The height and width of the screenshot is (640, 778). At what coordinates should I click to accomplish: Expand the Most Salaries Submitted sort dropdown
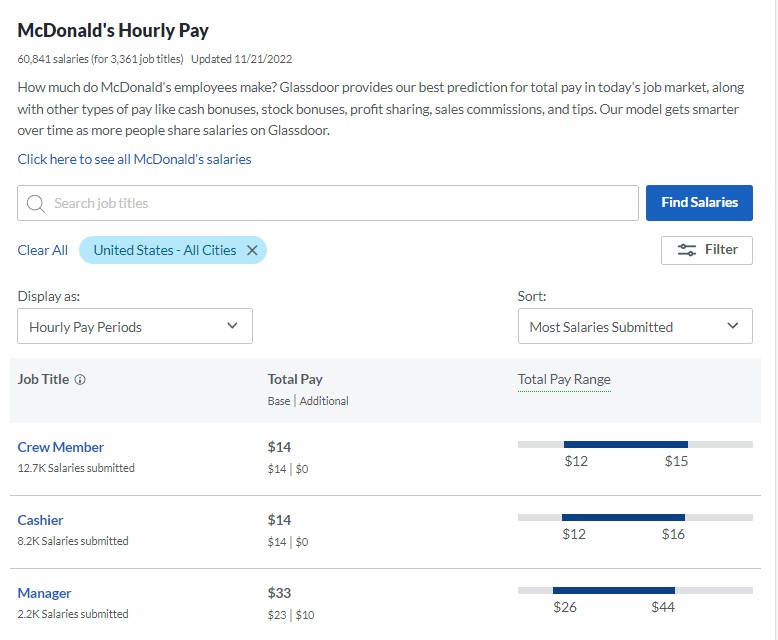(635, 326)
